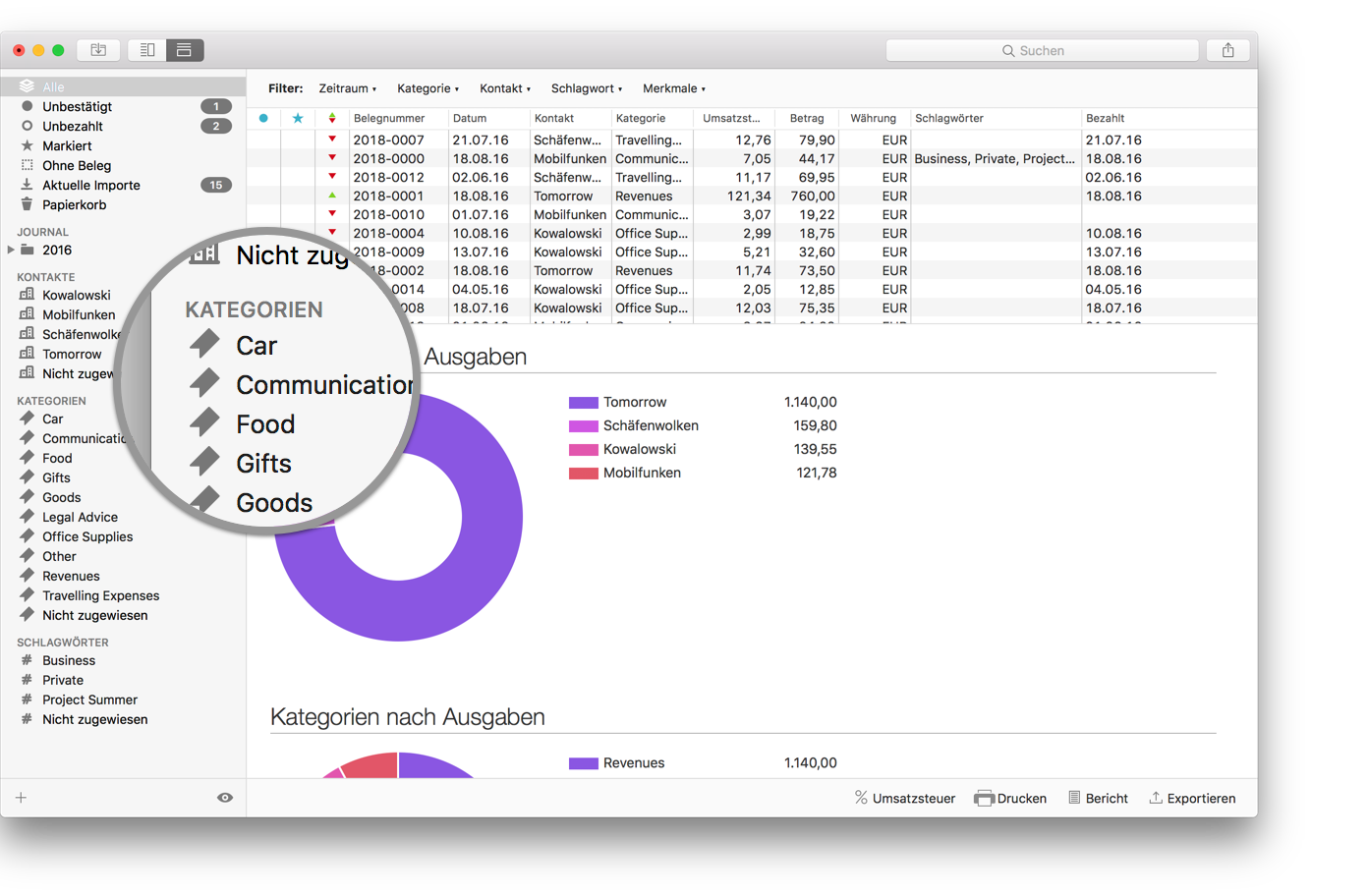Screen dimensions: 1368x896
Task: Open the Umsatzsteuer percent tool
Action: tap(860, 798)
